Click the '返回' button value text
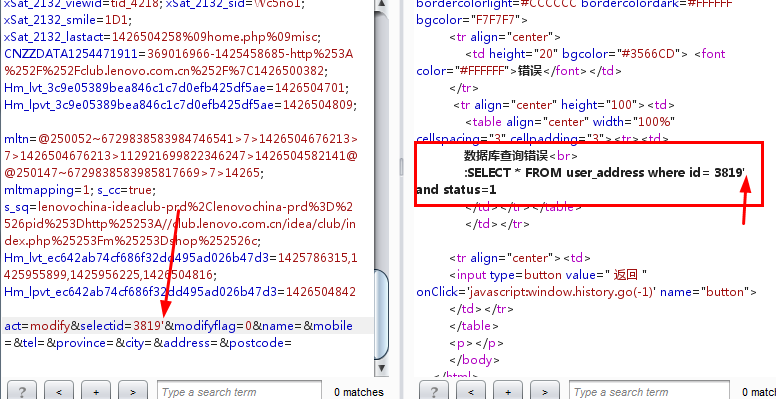The height and width of the screenshot is (399, 776). (x=625, y=275)
